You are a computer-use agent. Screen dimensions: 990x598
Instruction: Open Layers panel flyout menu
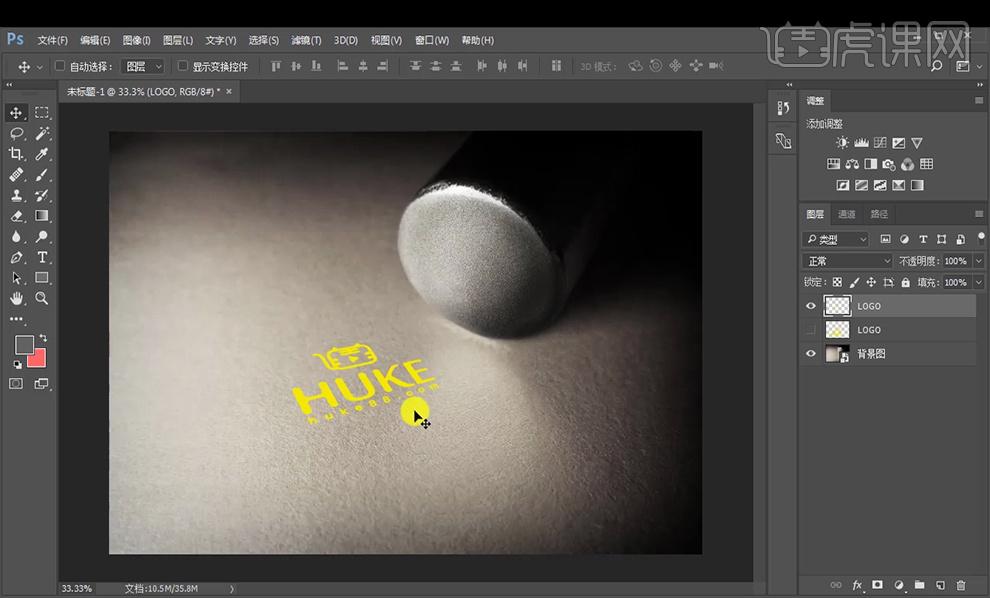(x=979, y=214)
